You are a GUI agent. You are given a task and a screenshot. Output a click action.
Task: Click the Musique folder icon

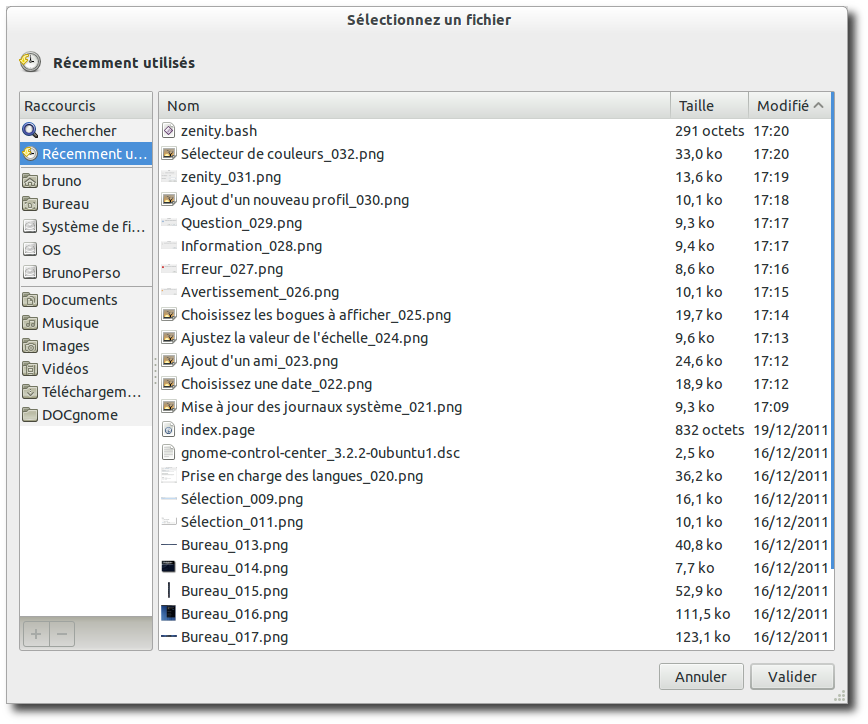(30, 323)
